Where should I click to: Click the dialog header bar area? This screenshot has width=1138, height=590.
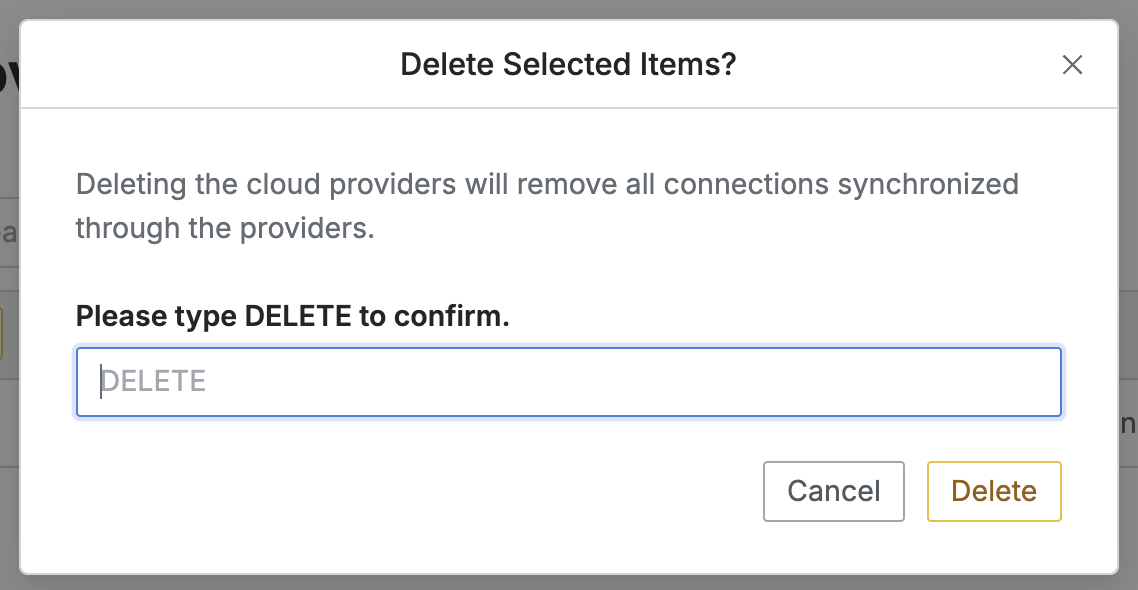coord(250,65)
